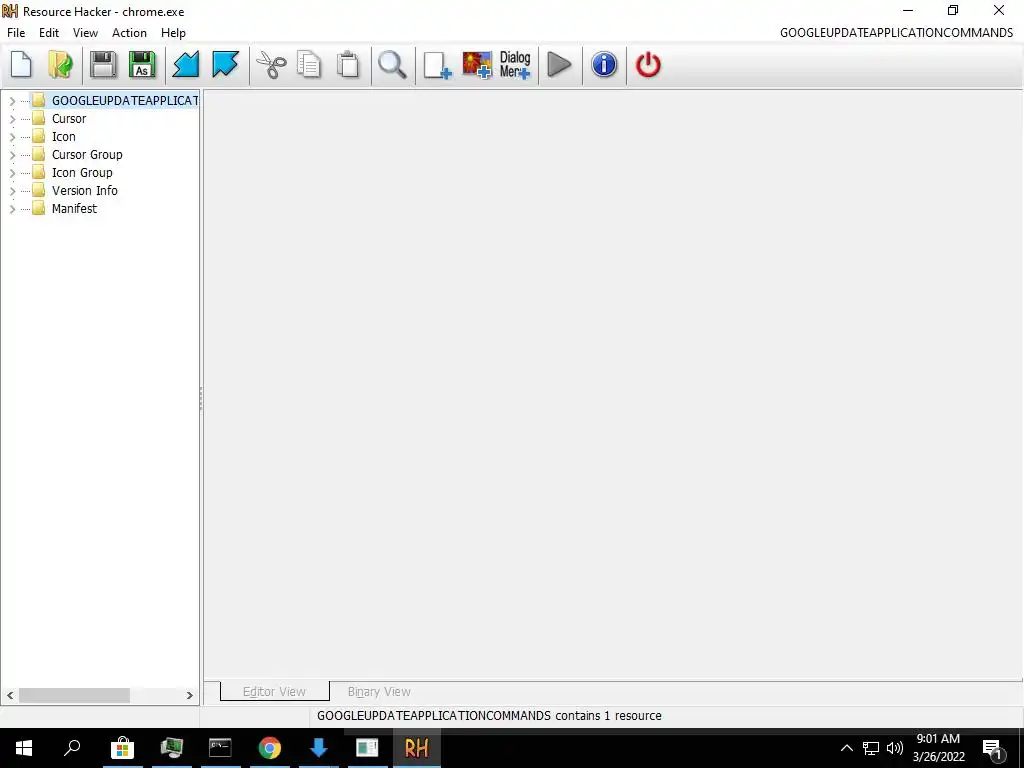Expand the Icon folder node

coord(12,137)
